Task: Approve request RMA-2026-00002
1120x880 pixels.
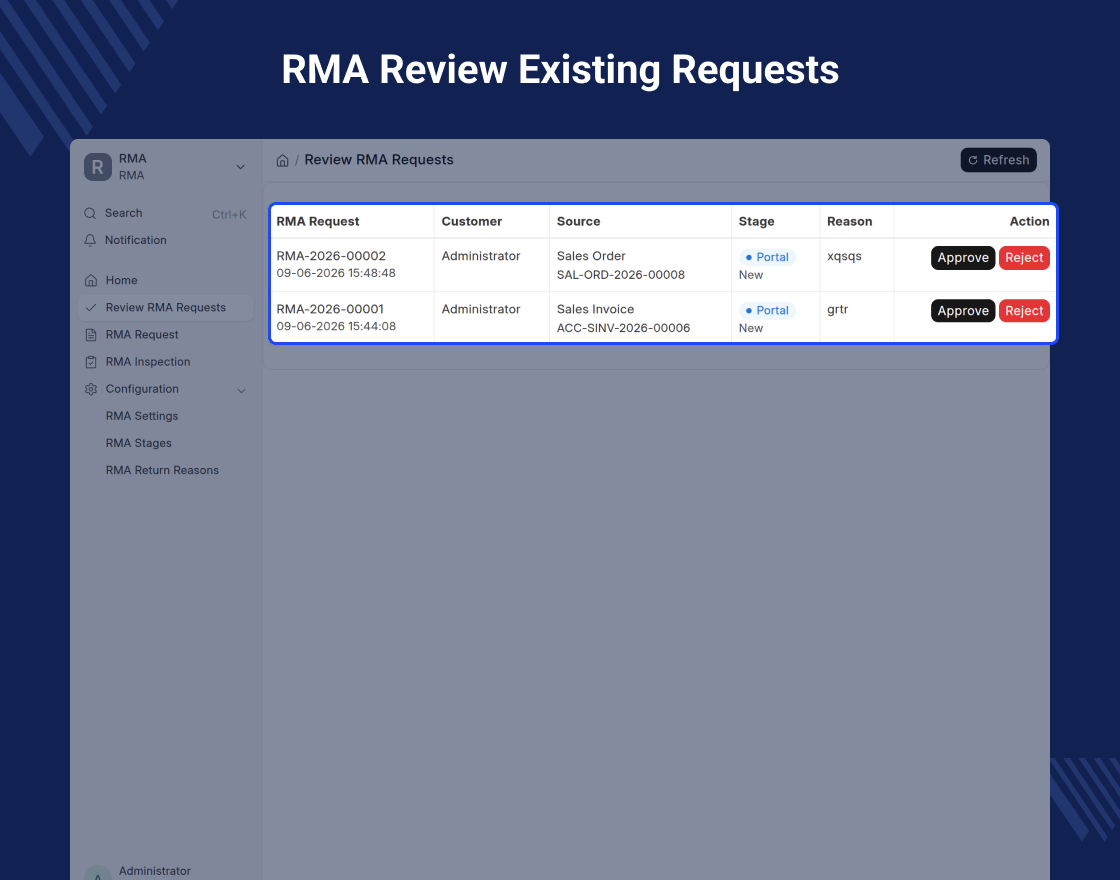Action: tap(963, 258)
